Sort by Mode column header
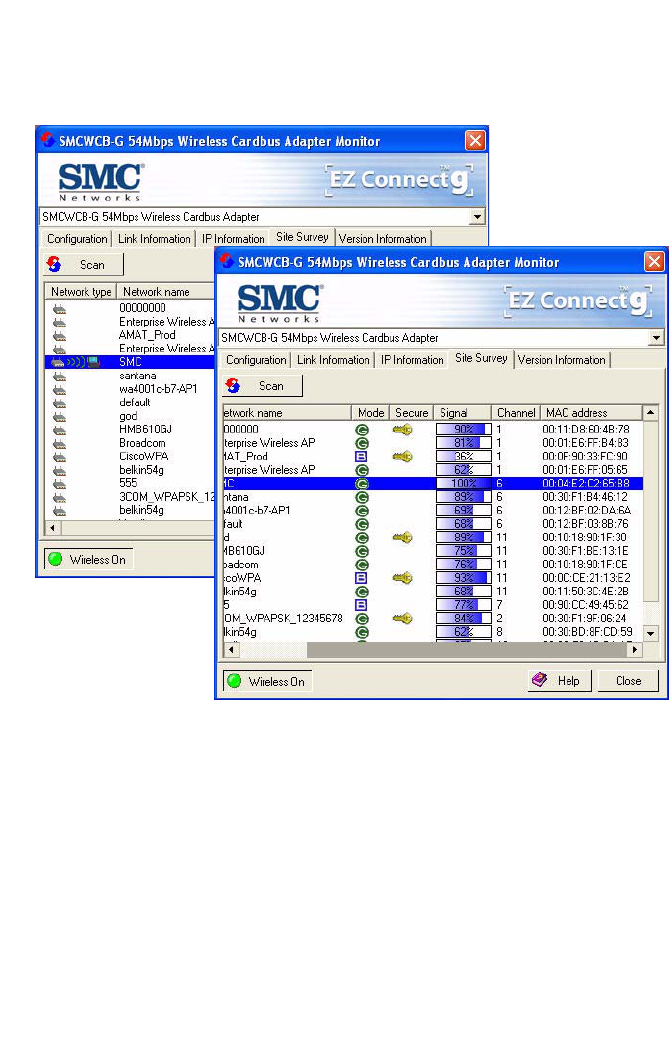Image resolution: width=669 pixels, height=1043 pixels. tap(370, 412)
